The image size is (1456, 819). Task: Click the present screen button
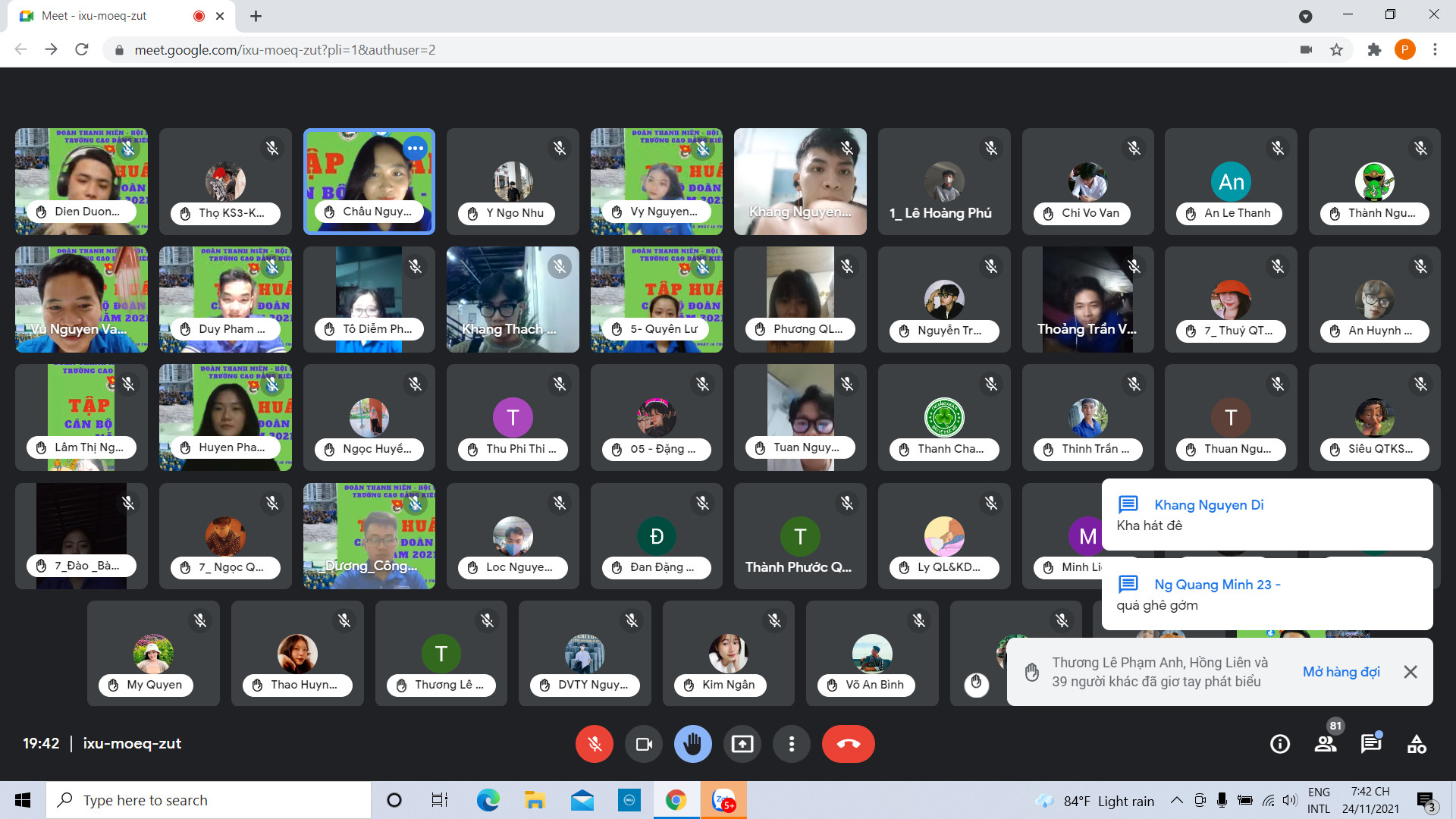pyautogui.click(x=742, y=744)
